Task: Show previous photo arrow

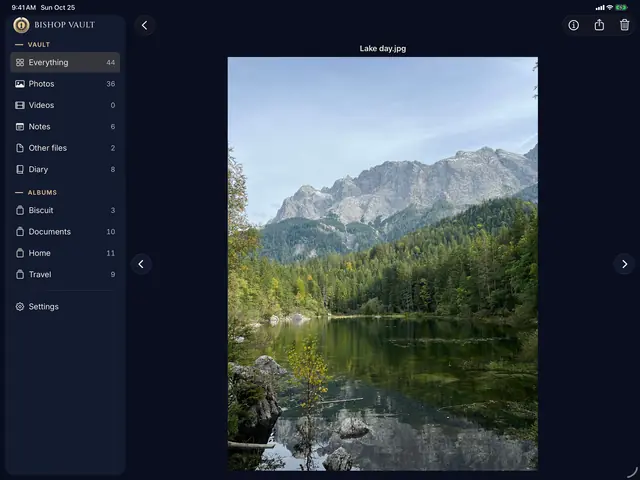Action: [x=141, y=264]
